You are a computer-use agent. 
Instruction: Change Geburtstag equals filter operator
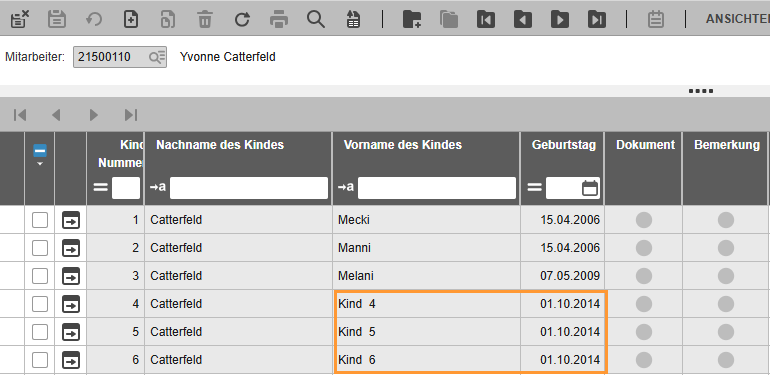[x=534, y=188]
